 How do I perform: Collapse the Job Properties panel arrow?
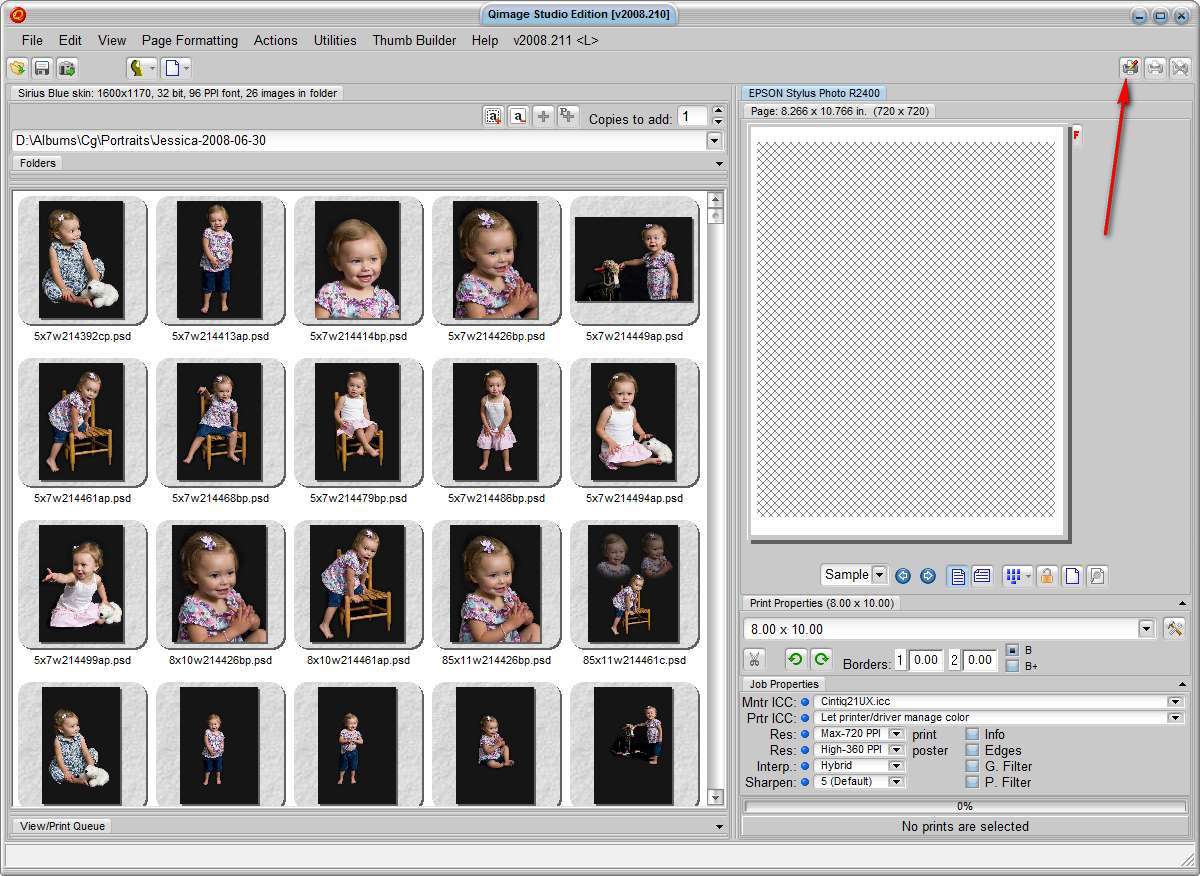coord(1183,685)
